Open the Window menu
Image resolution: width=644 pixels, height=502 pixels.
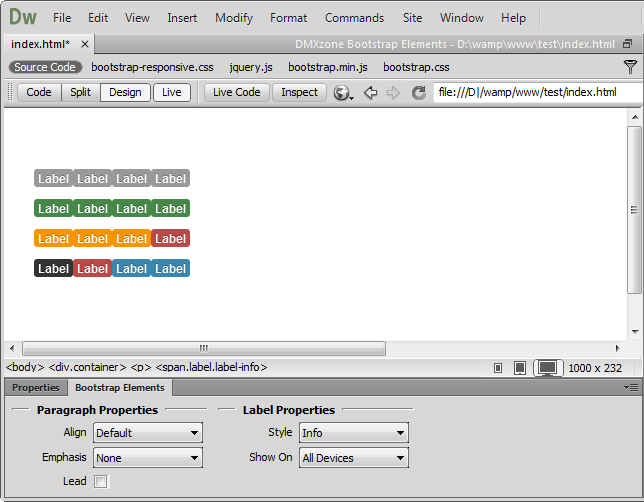[x=462, y=18]
